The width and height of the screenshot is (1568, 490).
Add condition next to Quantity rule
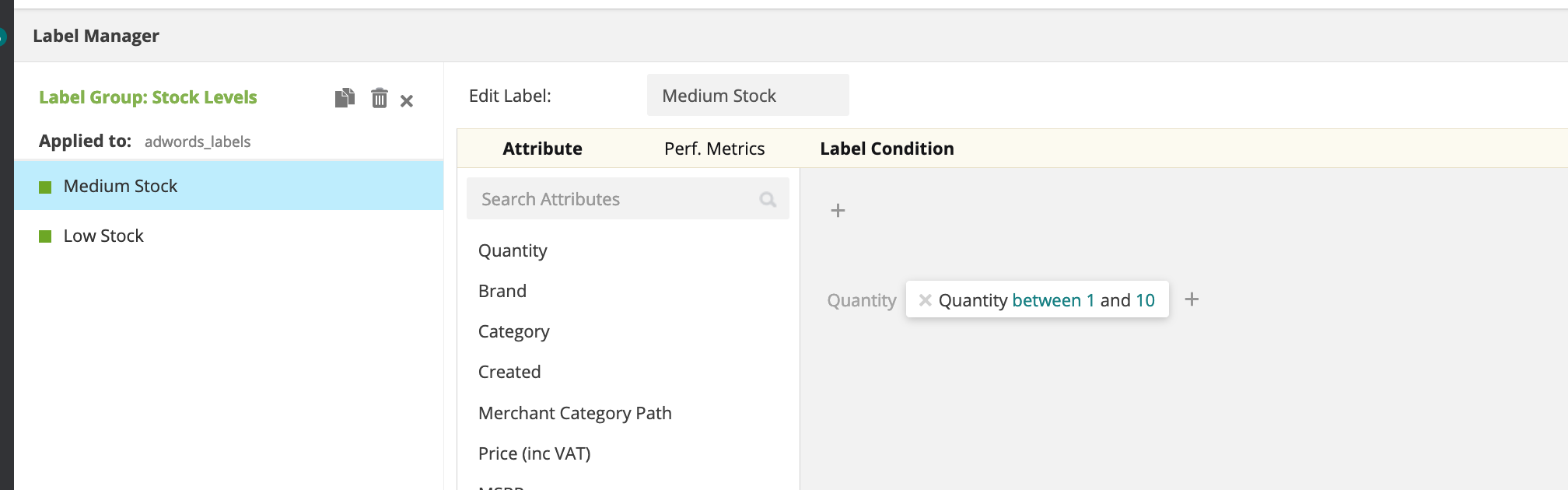(x=1192, y=299)
